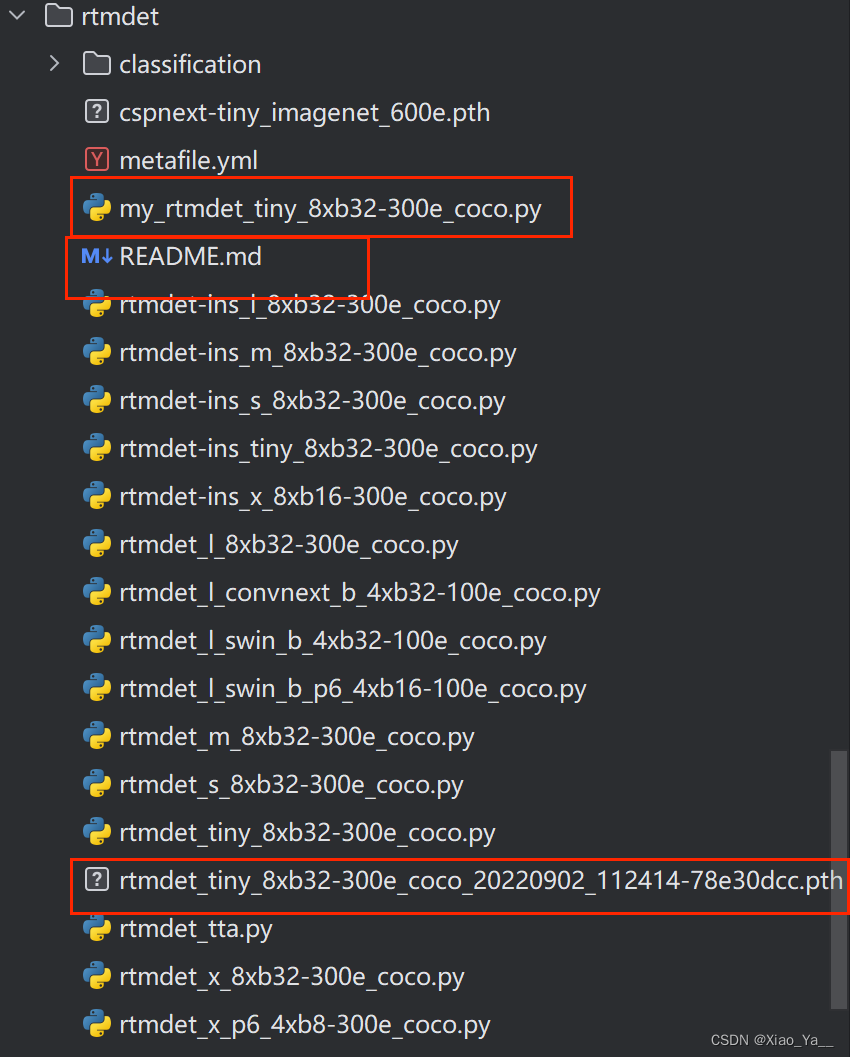Click the unknown-file icon for cspnext-tiny_imagenet_600e.pth
The width and height of the screenshot is (850, 1057).
coord(96,111)
